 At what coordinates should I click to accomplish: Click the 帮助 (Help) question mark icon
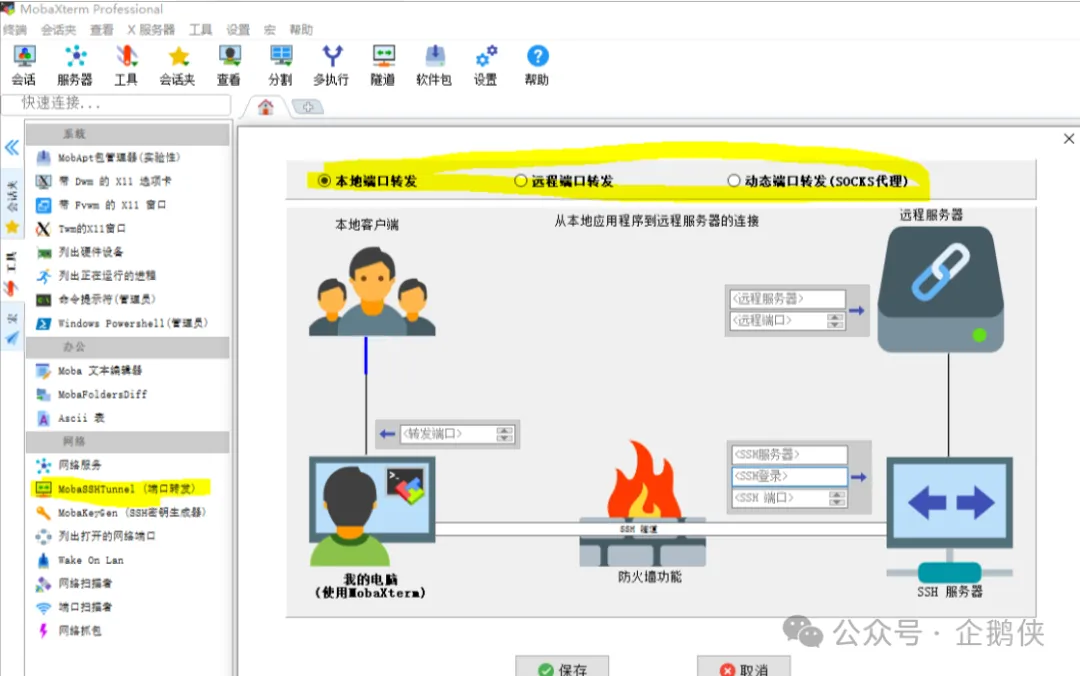click(537, 65)
